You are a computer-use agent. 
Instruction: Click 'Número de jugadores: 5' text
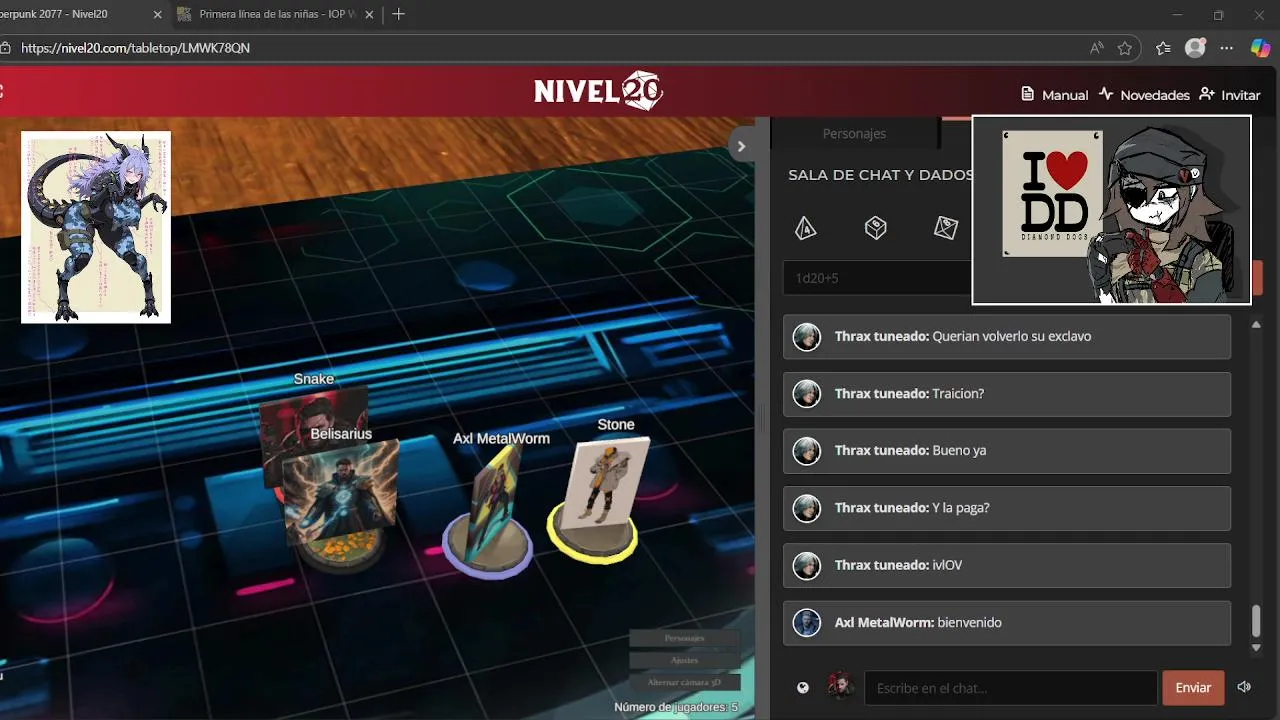pos(676,707)
